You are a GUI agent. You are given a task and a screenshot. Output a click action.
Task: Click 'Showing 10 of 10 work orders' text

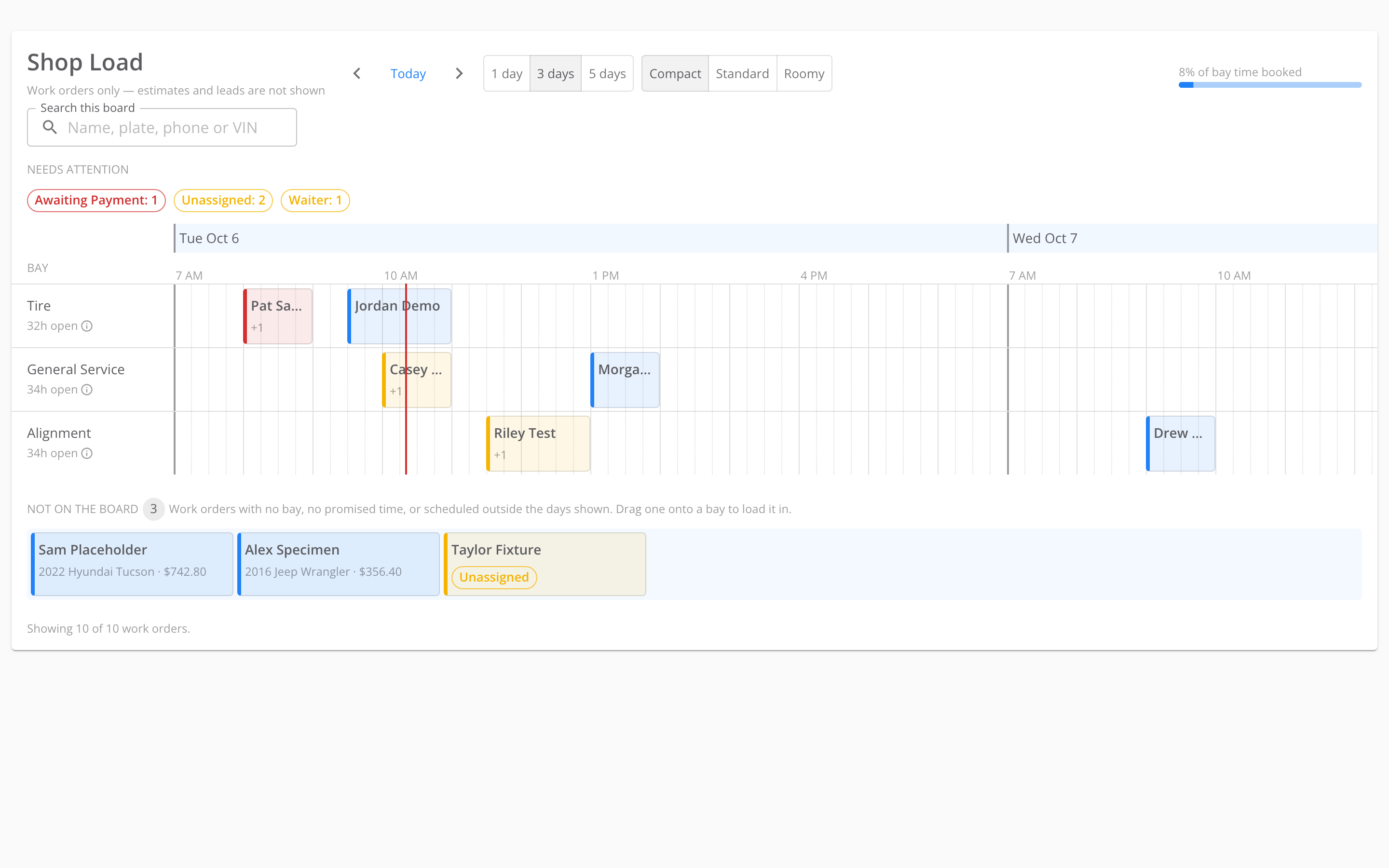pyautogui.click(x=109, y=629)
